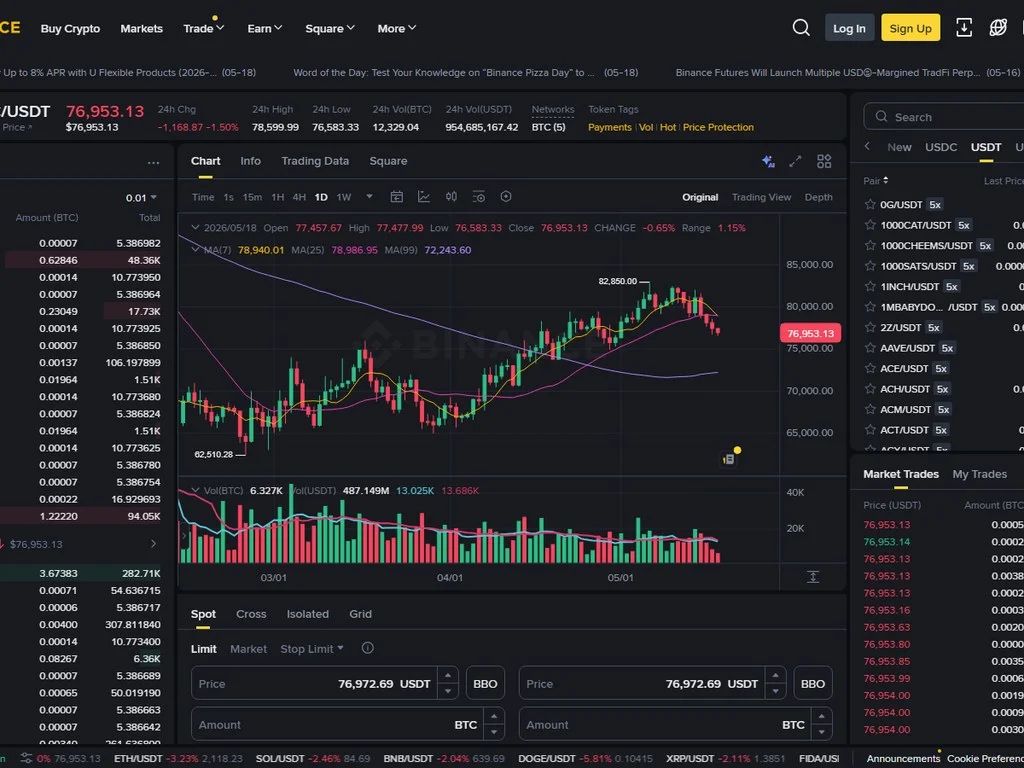Open the Trade dropdown menu
The height and width of the screenshot is (768, 1024).
(x=203, y=28)
